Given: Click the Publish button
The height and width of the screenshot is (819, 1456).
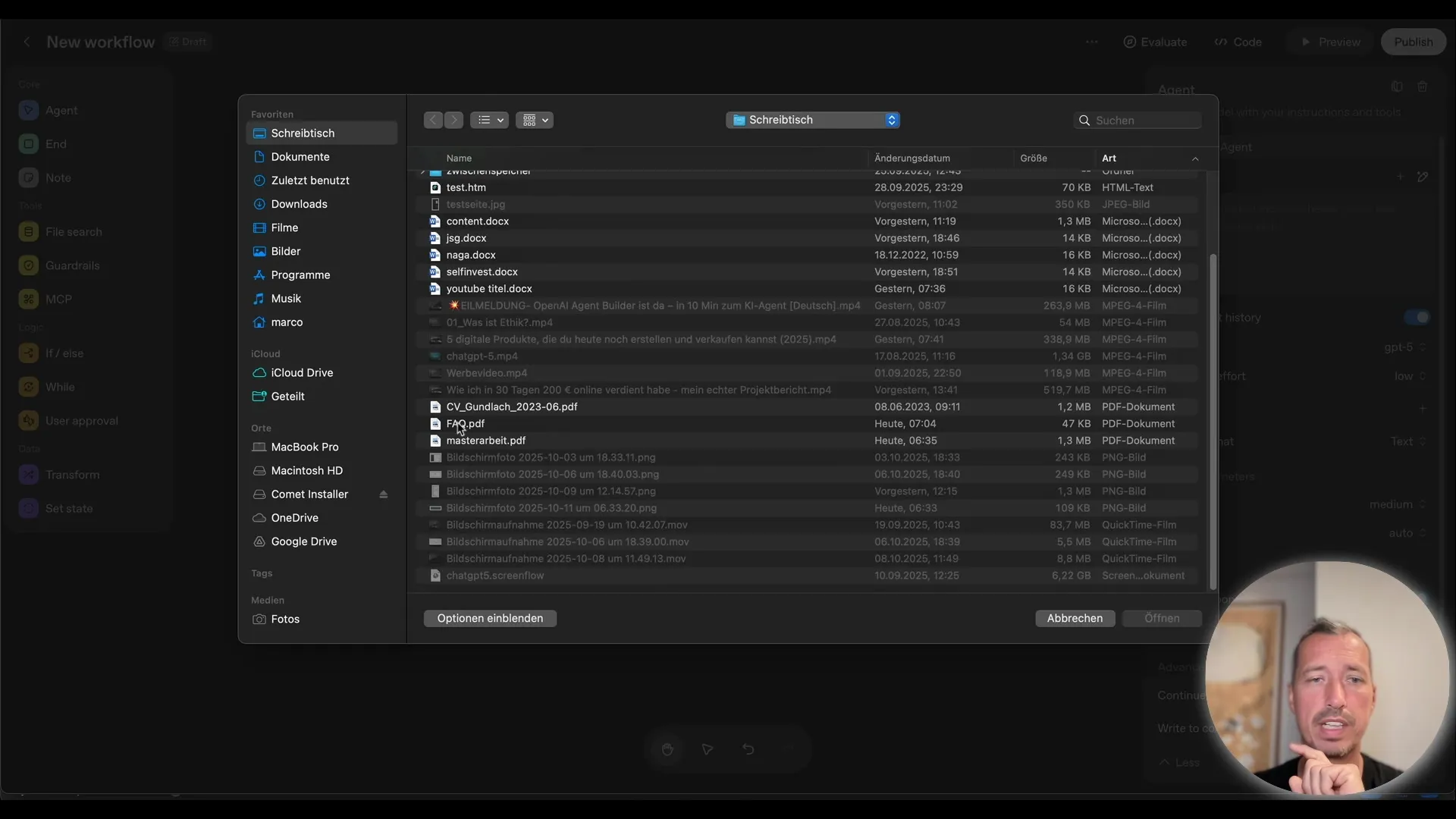Looking at the screenshot, I should pyautogui.click(x=1413, y=42).
